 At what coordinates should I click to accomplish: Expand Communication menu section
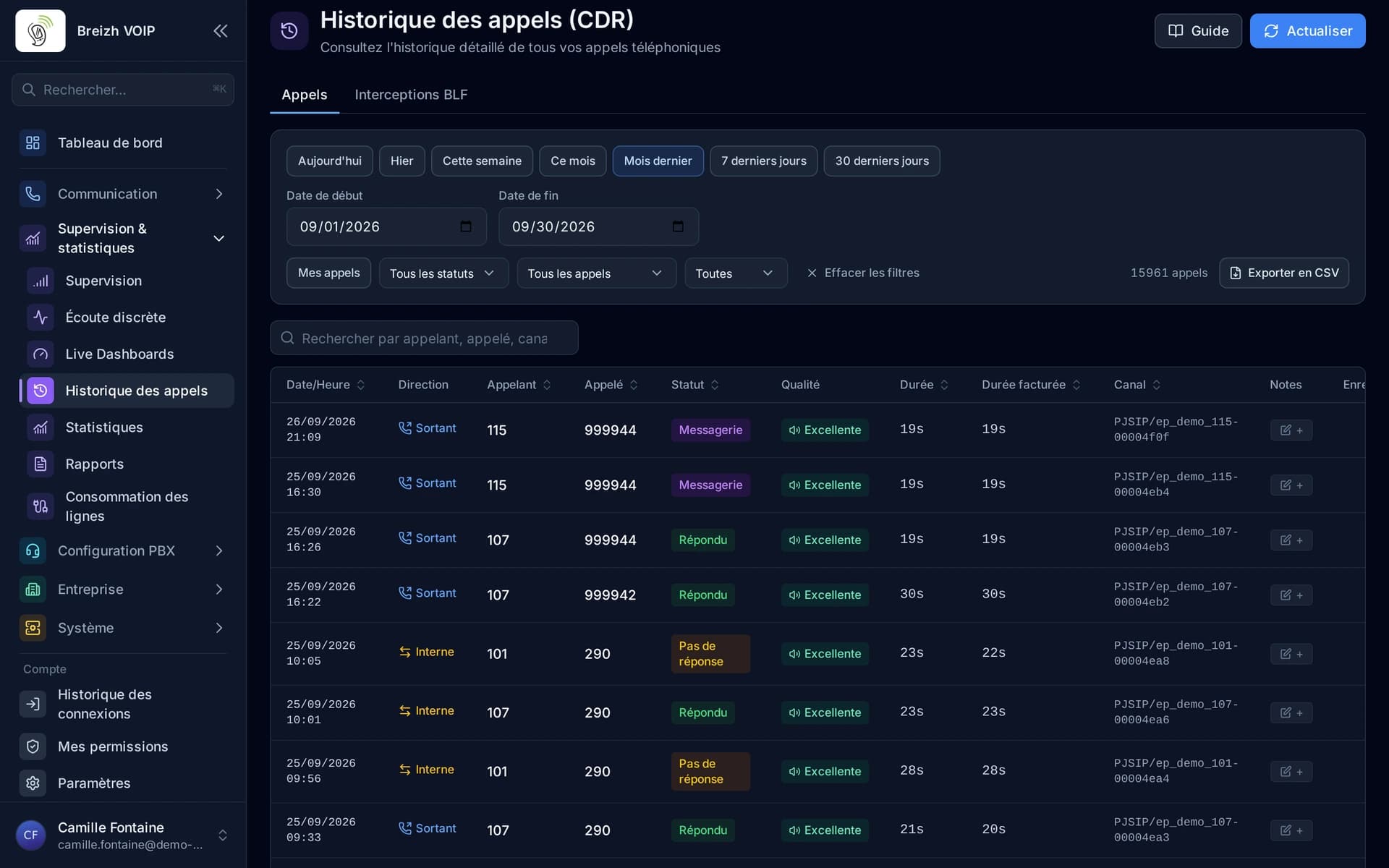pyautogui.click(x=123, y=194)
